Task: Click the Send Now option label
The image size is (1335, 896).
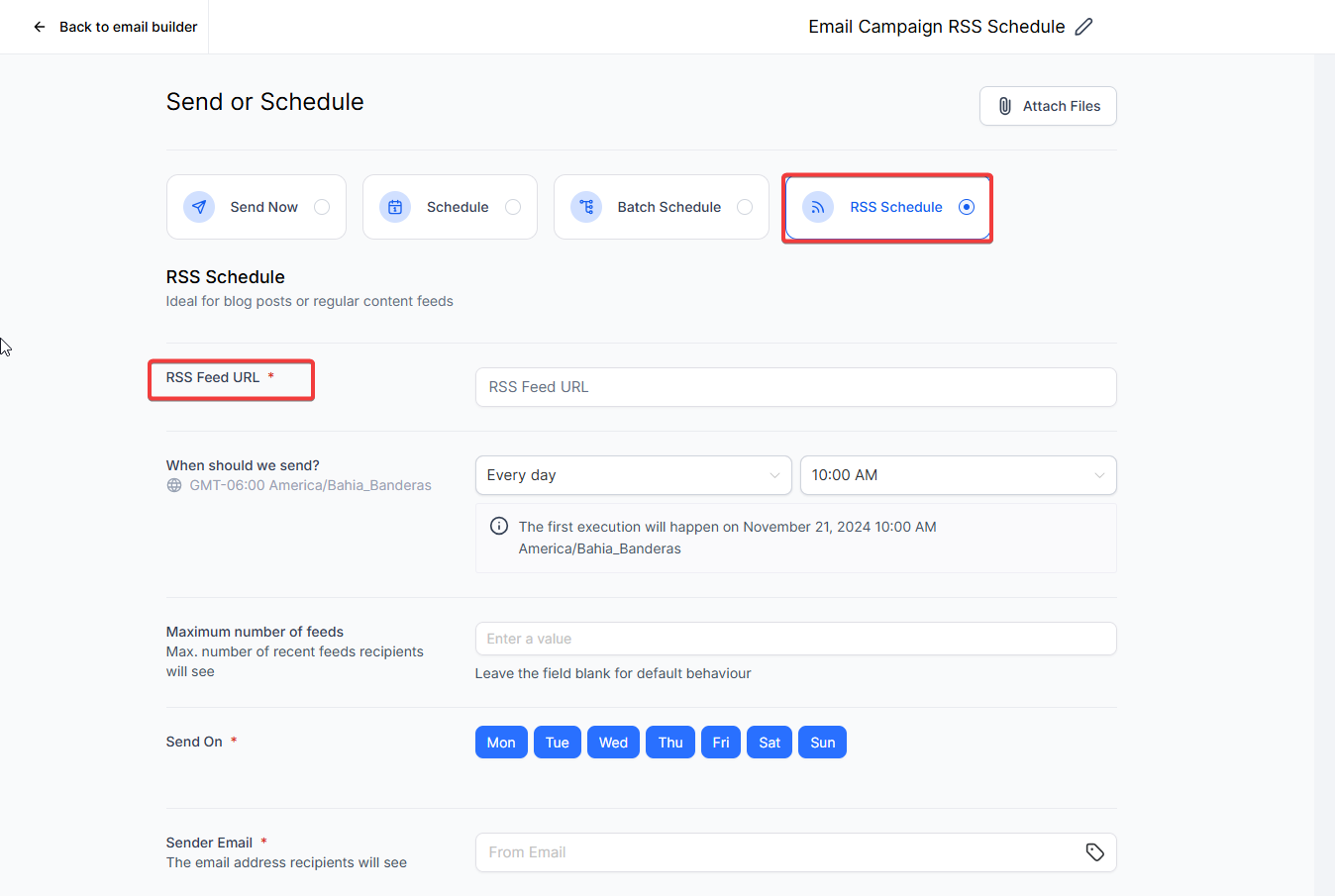Action: point(263,207)
